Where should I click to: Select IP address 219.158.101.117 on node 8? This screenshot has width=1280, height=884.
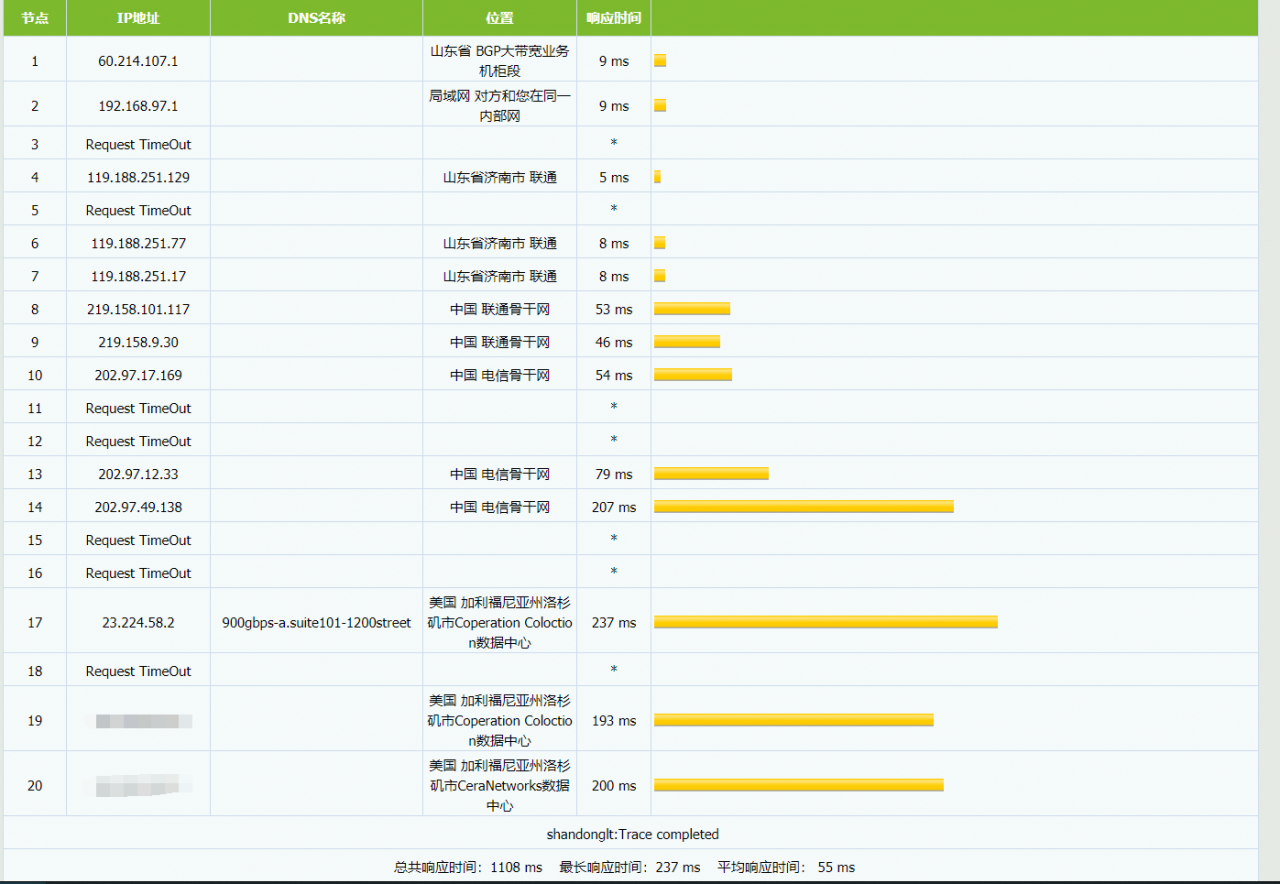point(137,308)
